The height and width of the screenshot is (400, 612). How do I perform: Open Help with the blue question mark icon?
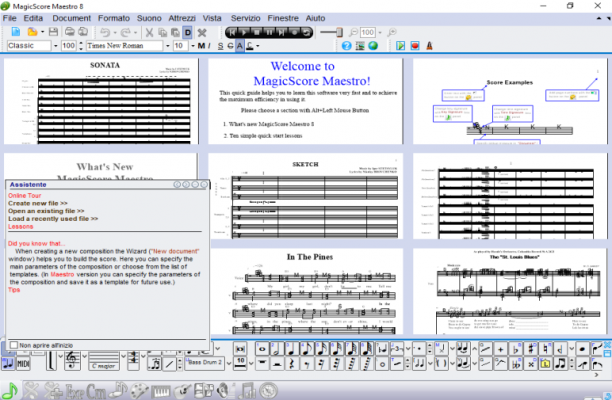pos(347,46)
